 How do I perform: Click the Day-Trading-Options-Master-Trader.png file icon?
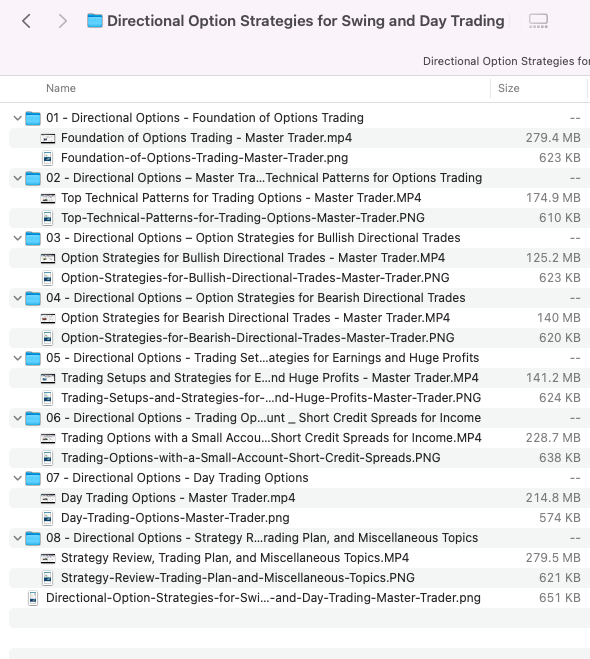coord(47,518)
